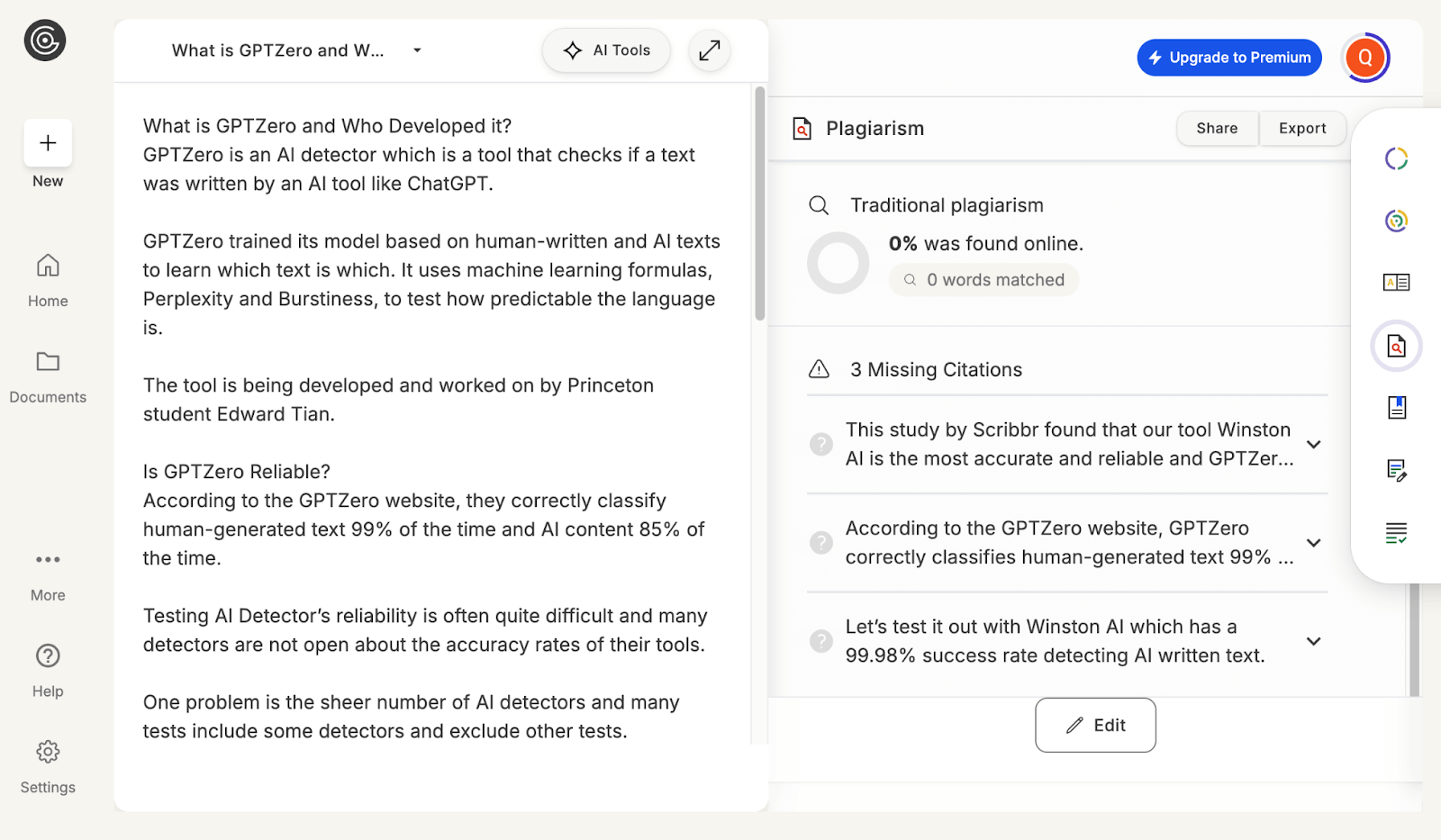Viewport: 1441px width, 840px height.
Task: Click paragraph mentioning Princeton student Edward Tian
Action: click(398, 400)
